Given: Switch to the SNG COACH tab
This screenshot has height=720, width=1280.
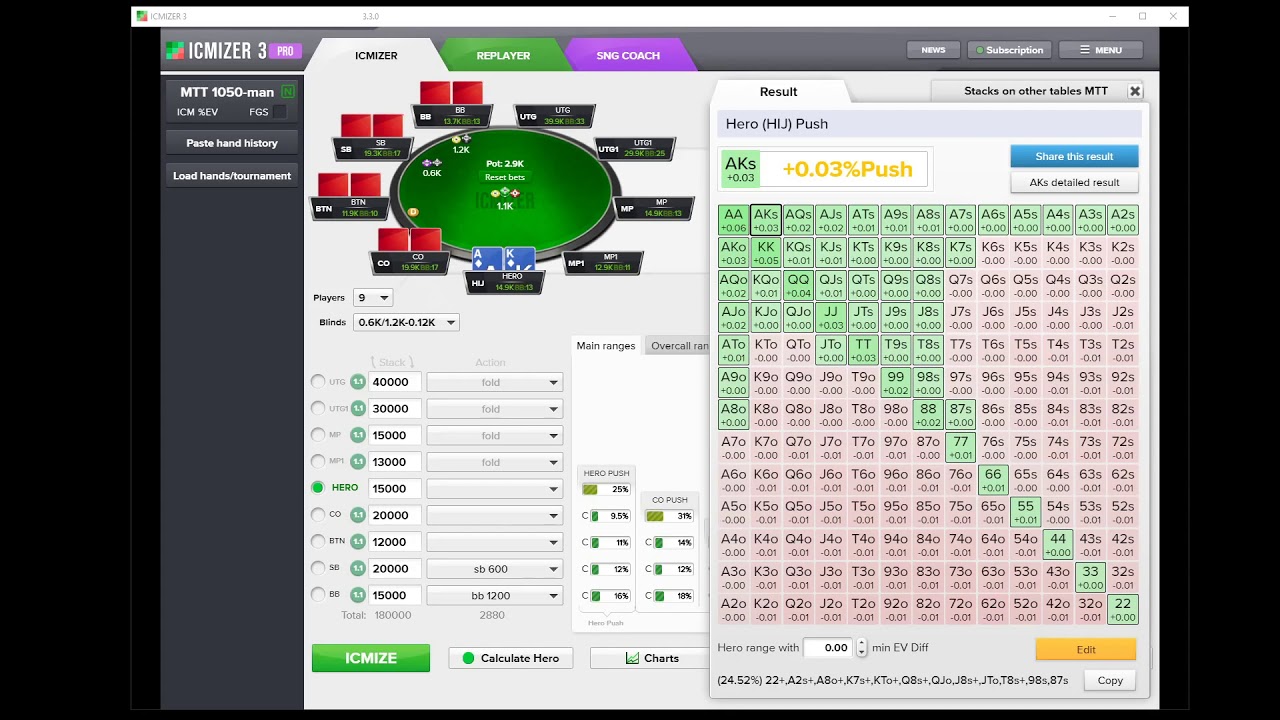Looking at the screenshot, I should pyautogui.click(x=628, y=55).
